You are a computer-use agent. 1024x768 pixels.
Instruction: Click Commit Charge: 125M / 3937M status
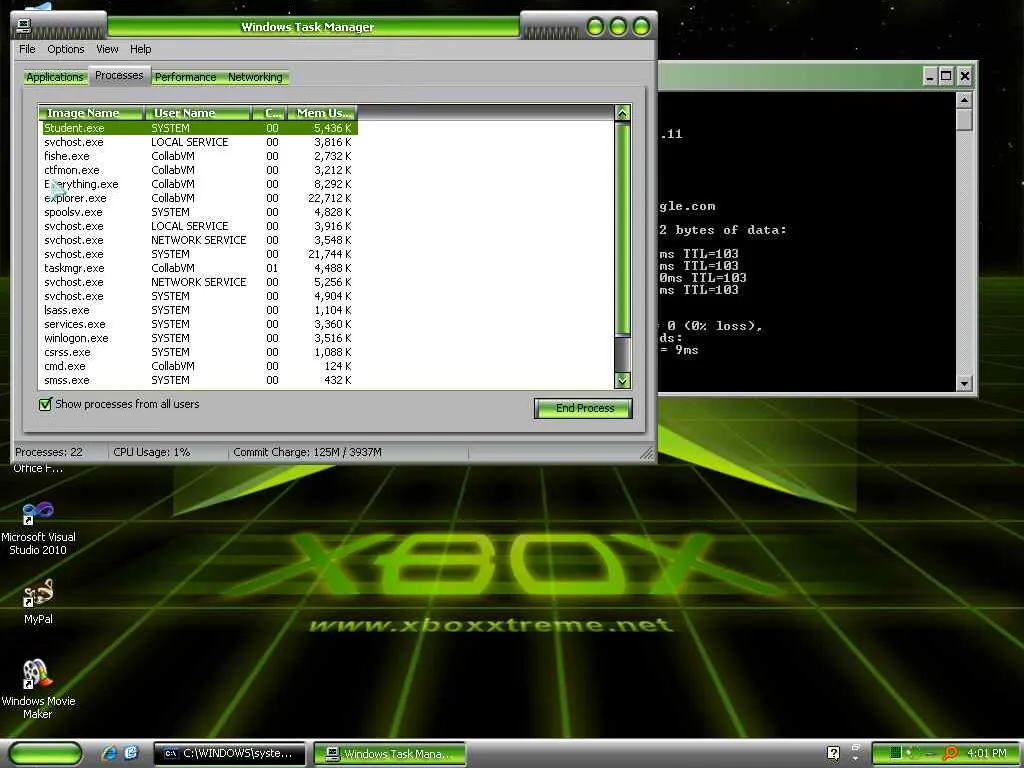coord(308,452)
